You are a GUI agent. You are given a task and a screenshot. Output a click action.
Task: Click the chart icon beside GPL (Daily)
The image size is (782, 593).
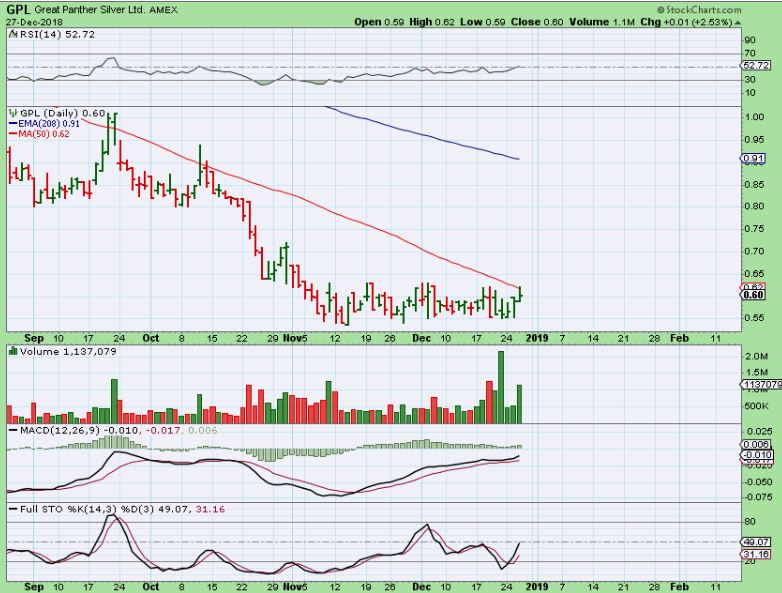click(x=11, y=112)
